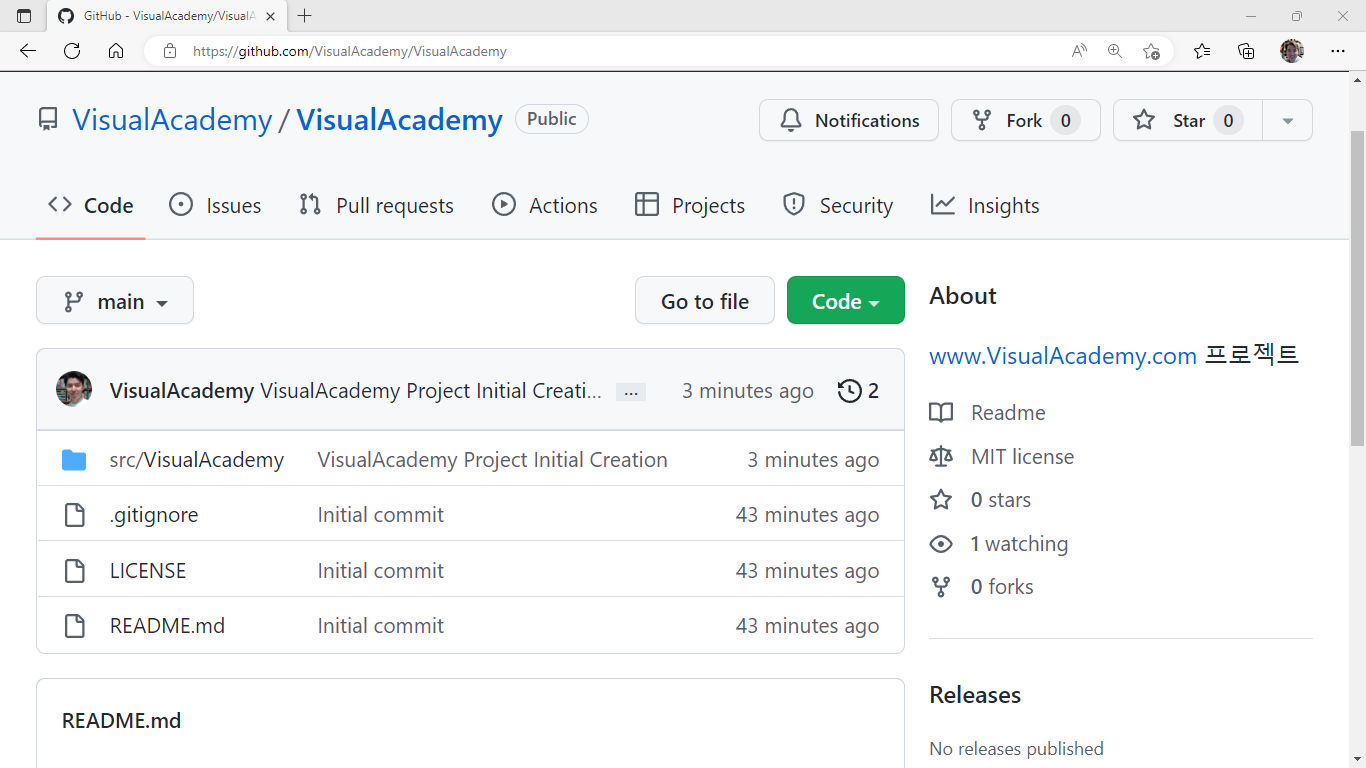Add this page to favorites star icon
The image size is (1366, 768).
(1151, 51)
